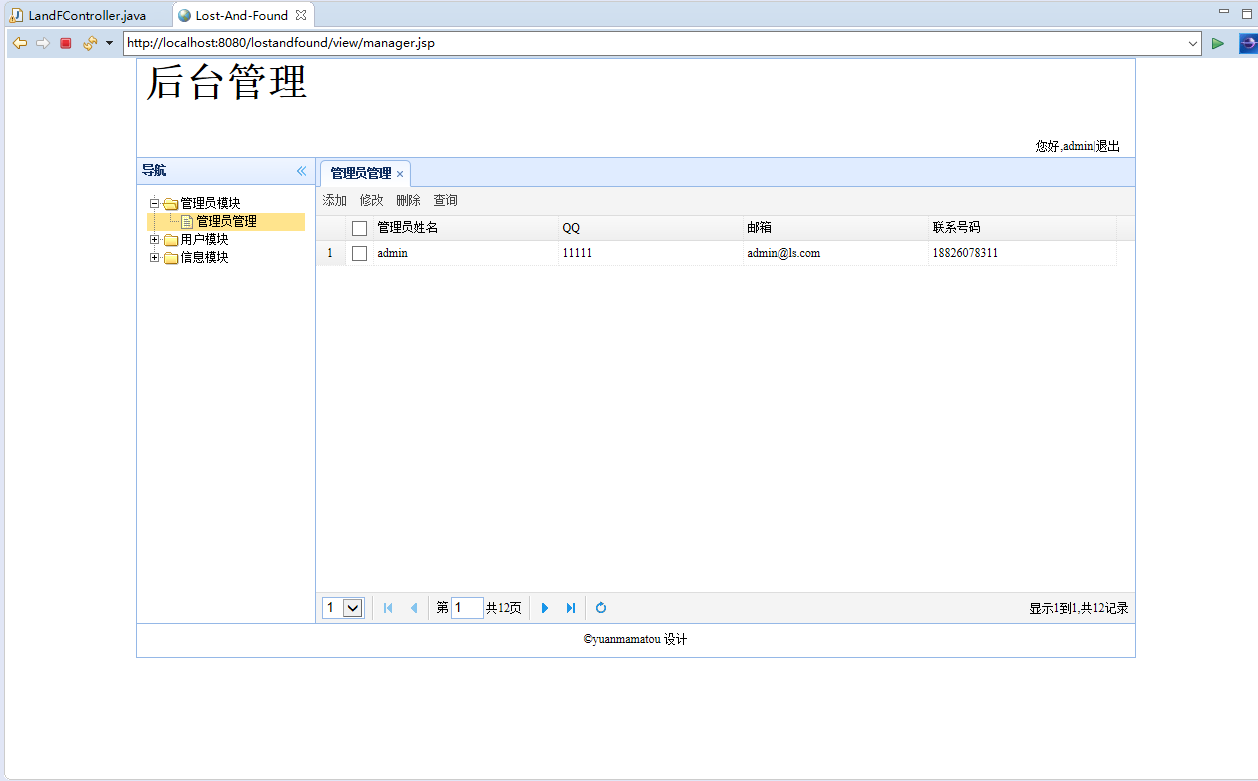This screenshot has width=1258, height=781.
Task: Click the green Go arrow icon
Action: [1218, 43]
